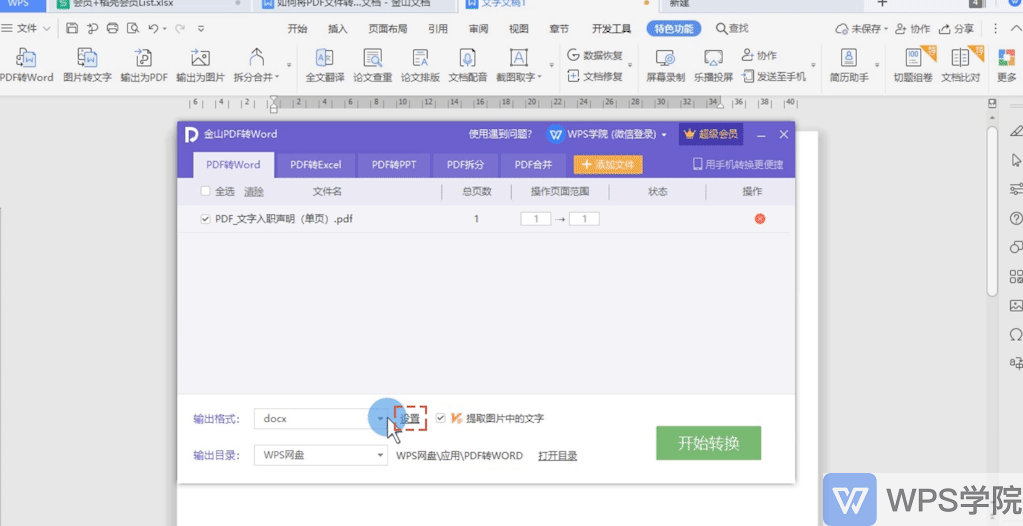Viewport: 1023px width, 526px height.
Task: Switch to the PDF转Excel tab
Action: 316,164
